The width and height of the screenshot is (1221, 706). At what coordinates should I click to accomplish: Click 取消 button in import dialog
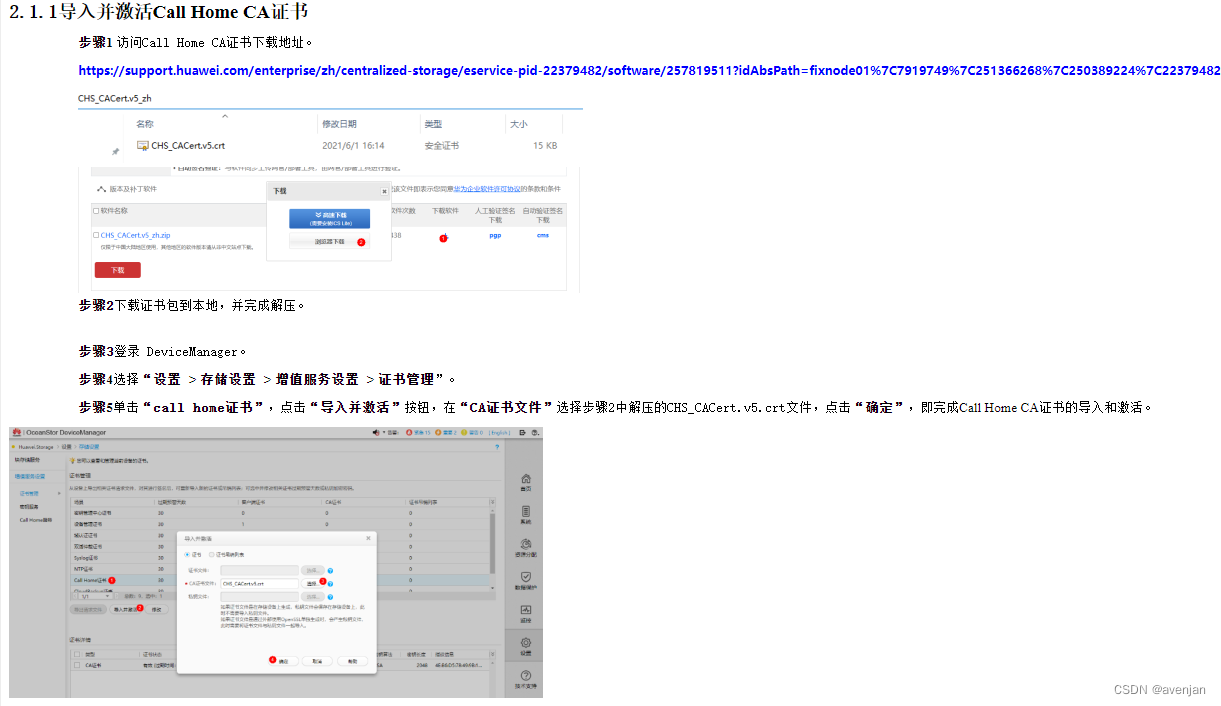point(317,661)
